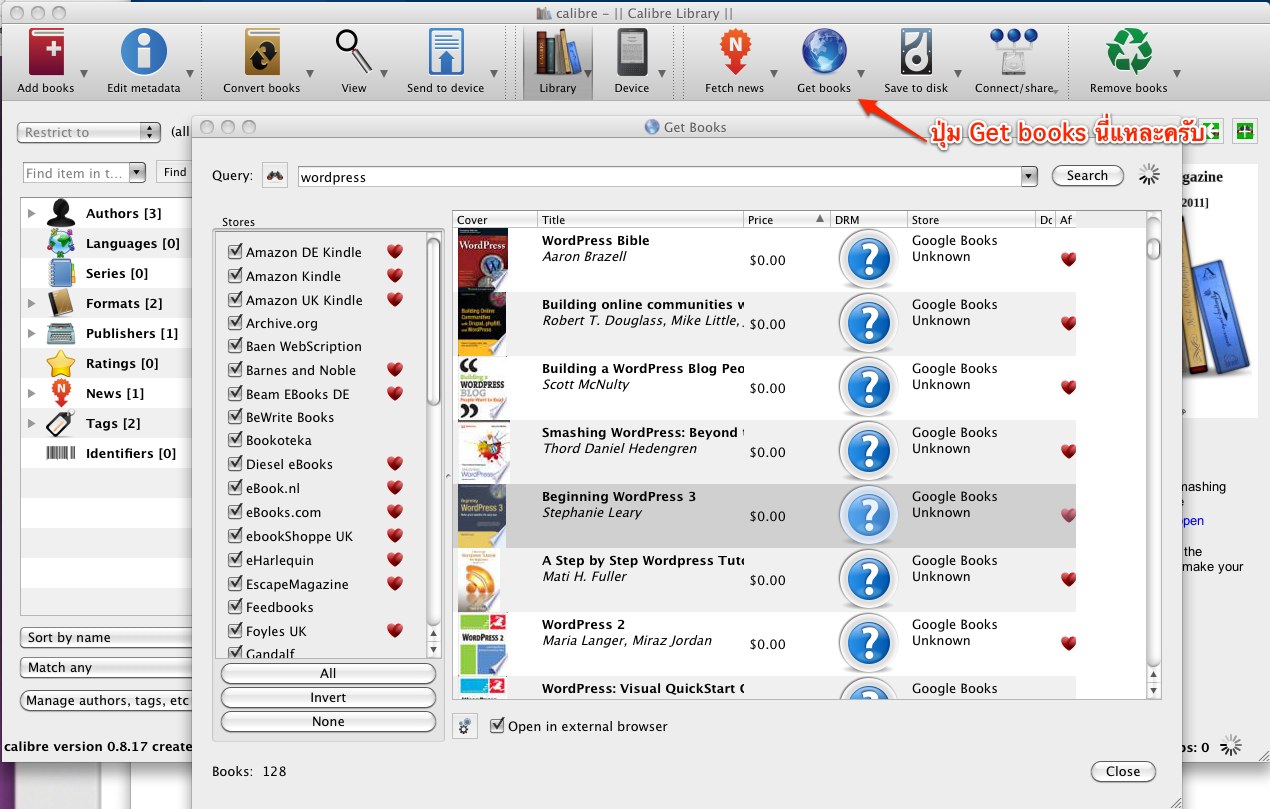Open the Query history dropdown arrow
This screenshot has height=809, width=1270.
pyautogui.click(x=1029, y=176)
